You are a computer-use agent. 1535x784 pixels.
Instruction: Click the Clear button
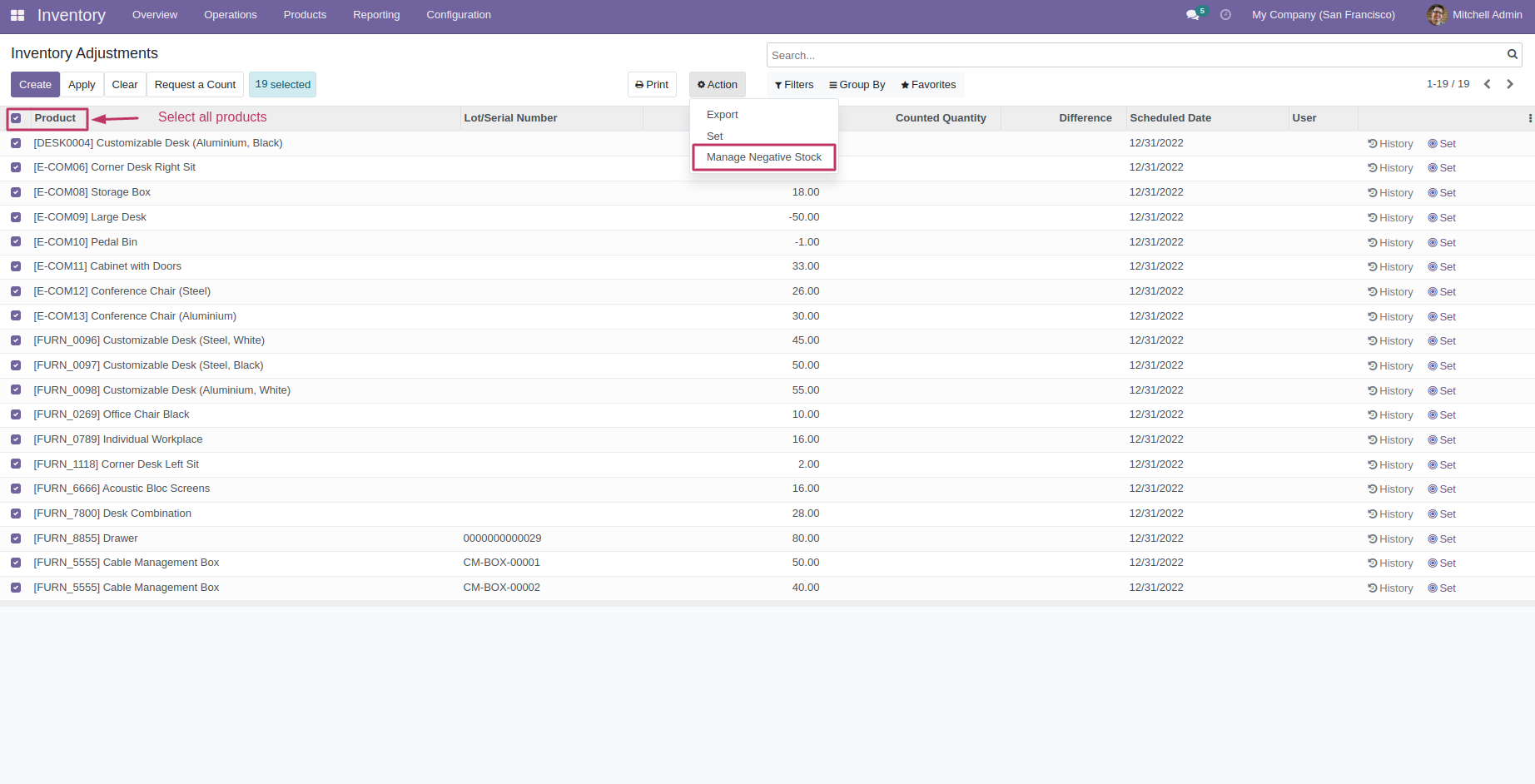(x=125, y=85)
